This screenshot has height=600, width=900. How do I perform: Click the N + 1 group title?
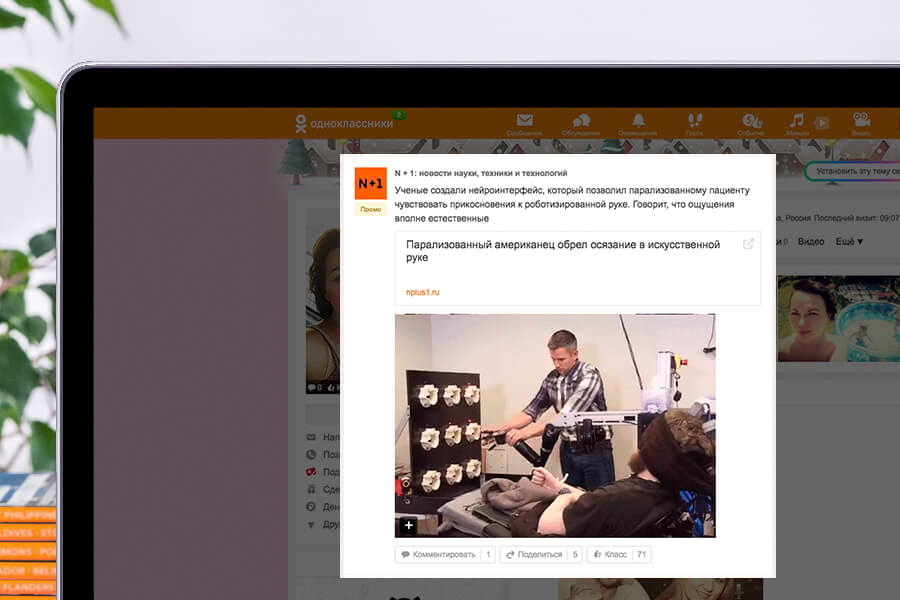480,173
